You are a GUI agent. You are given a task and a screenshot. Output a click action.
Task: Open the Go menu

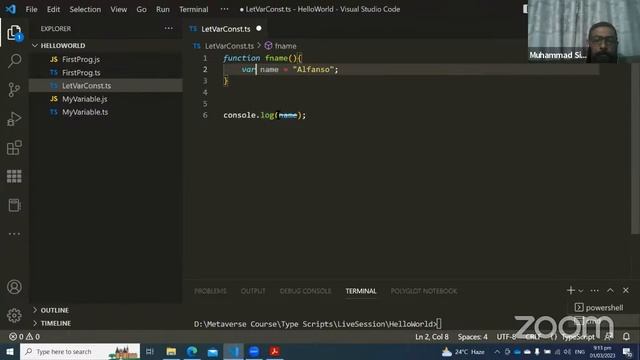coord(141,9)
